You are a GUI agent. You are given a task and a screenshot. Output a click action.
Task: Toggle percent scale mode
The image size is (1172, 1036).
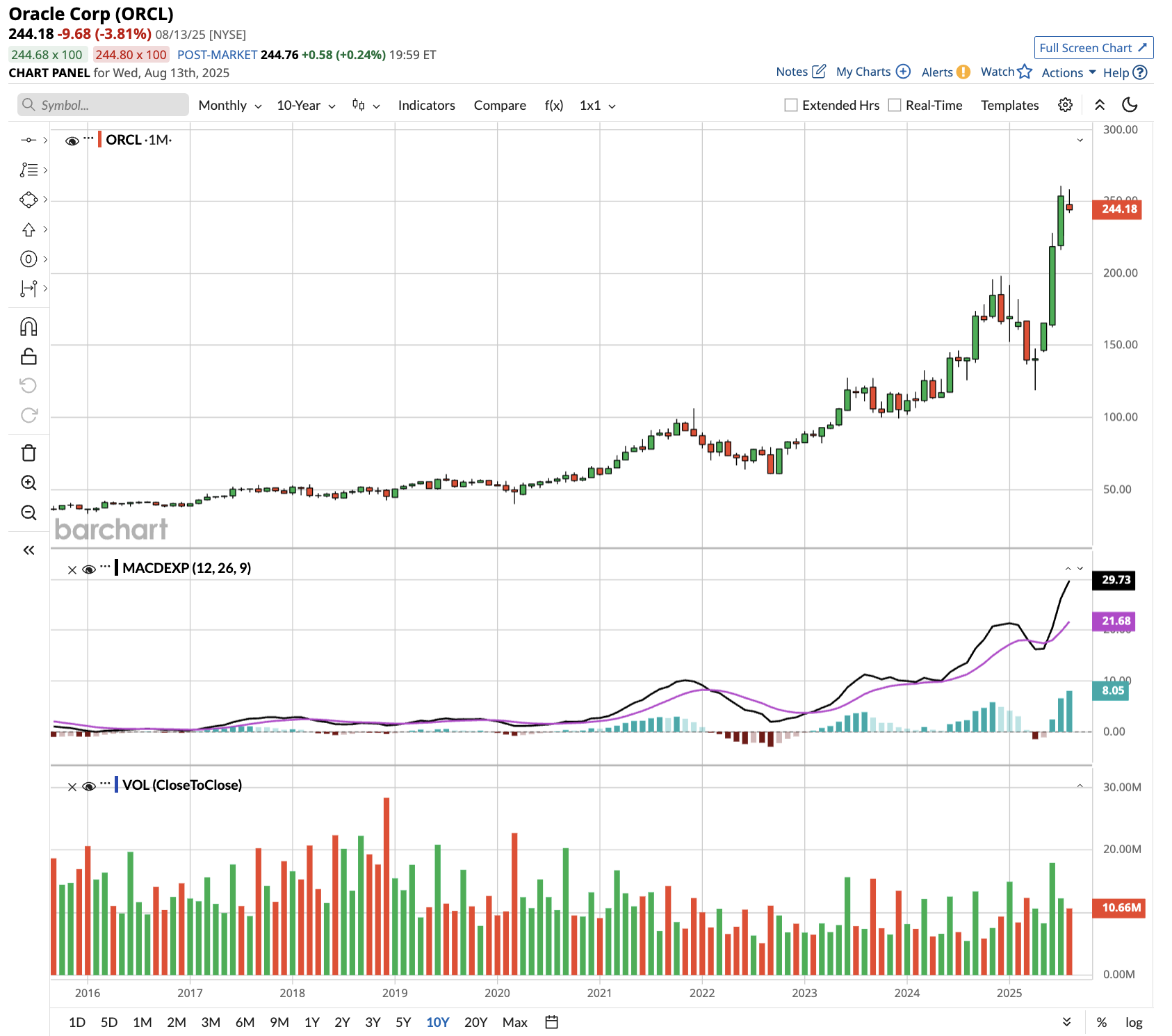click(x=1102, y=1022)
